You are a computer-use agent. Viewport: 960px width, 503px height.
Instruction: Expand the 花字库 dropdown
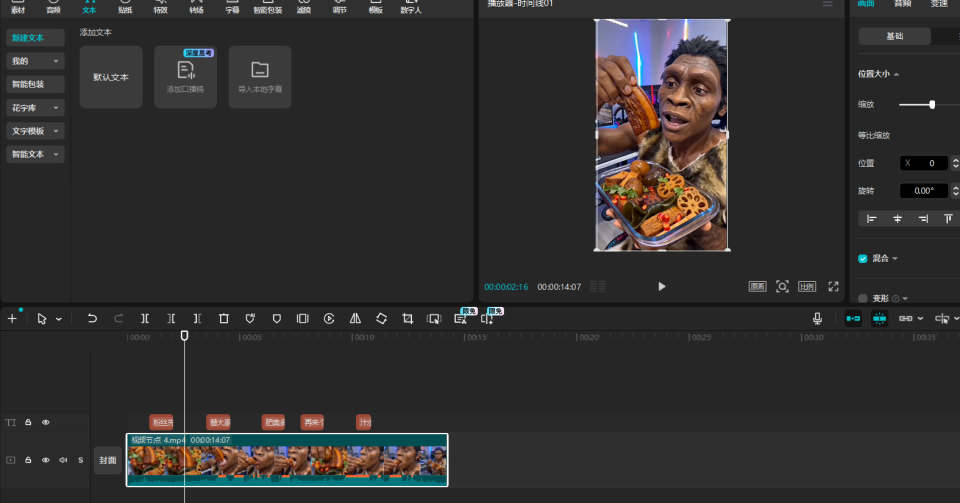pos(35,108)
